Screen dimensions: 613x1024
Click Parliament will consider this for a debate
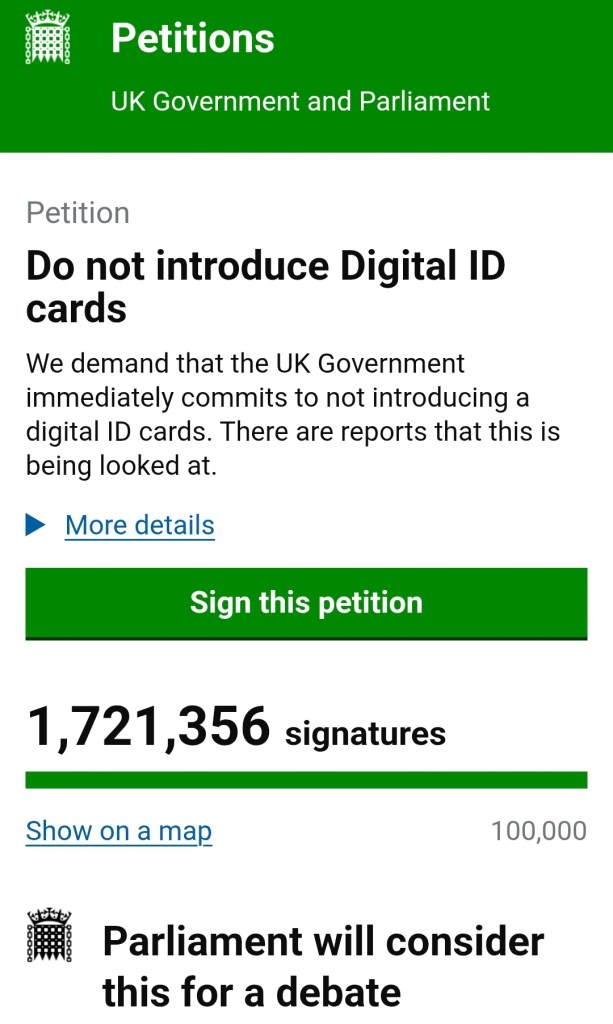[322, 966]
